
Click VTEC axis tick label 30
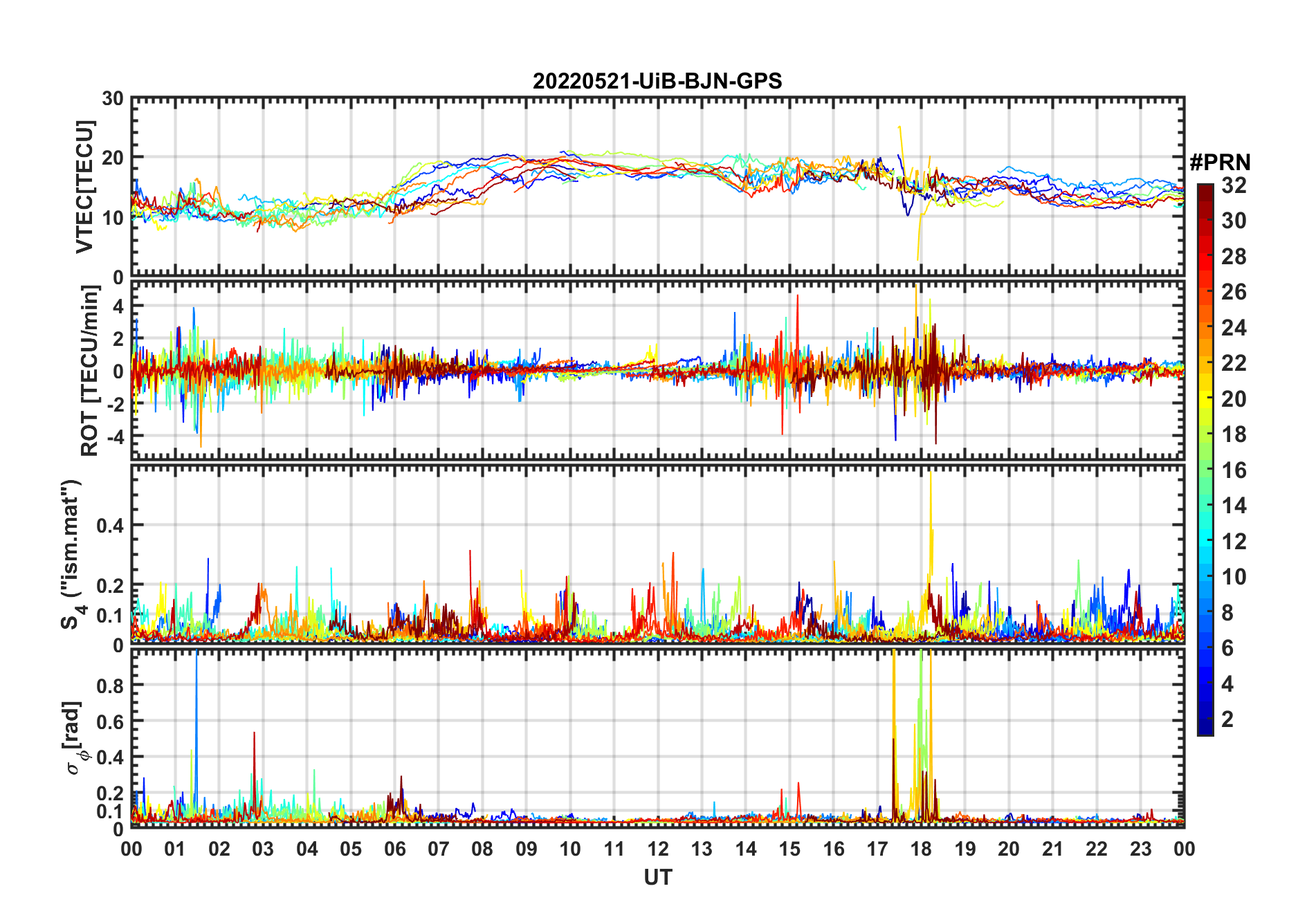point(113,99)
